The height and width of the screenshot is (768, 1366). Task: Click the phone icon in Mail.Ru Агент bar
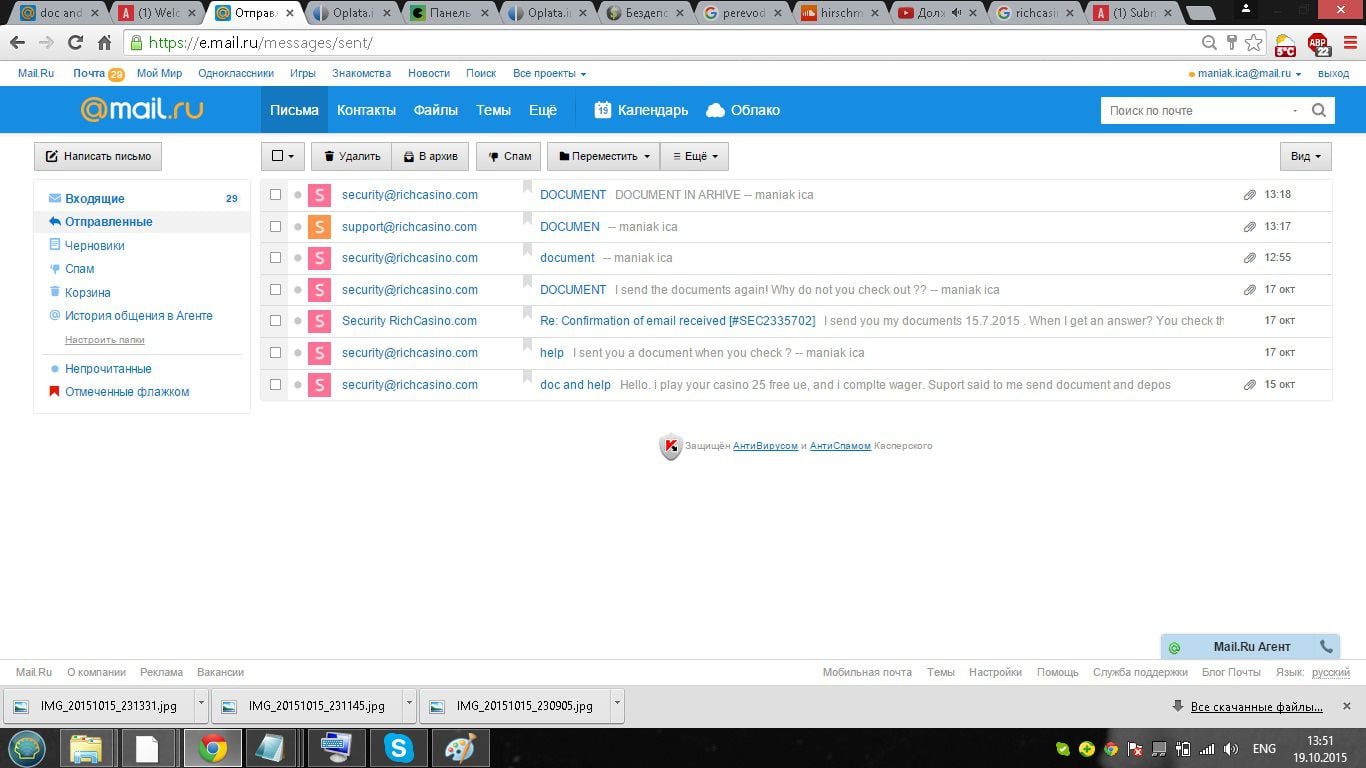pos(1326,647)
